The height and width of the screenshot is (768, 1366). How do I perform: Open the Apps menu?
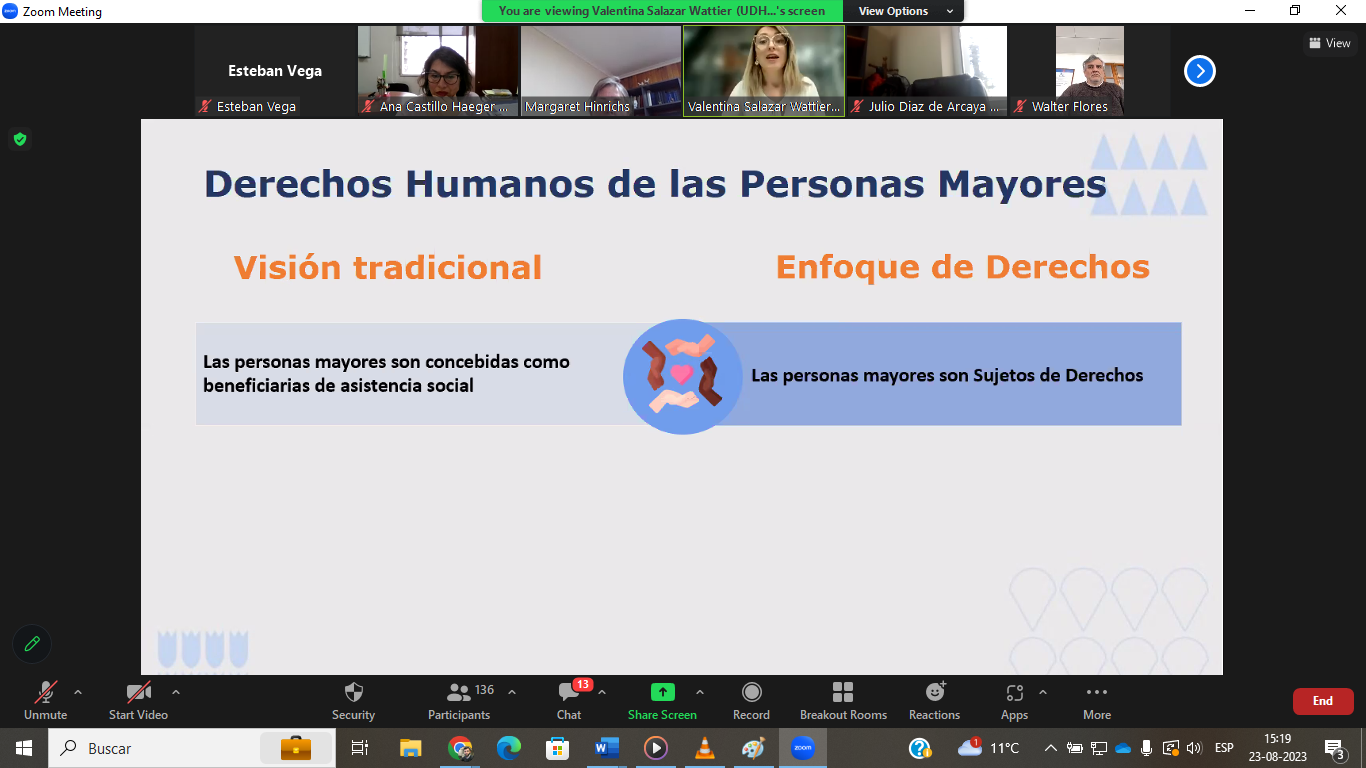1014,700
